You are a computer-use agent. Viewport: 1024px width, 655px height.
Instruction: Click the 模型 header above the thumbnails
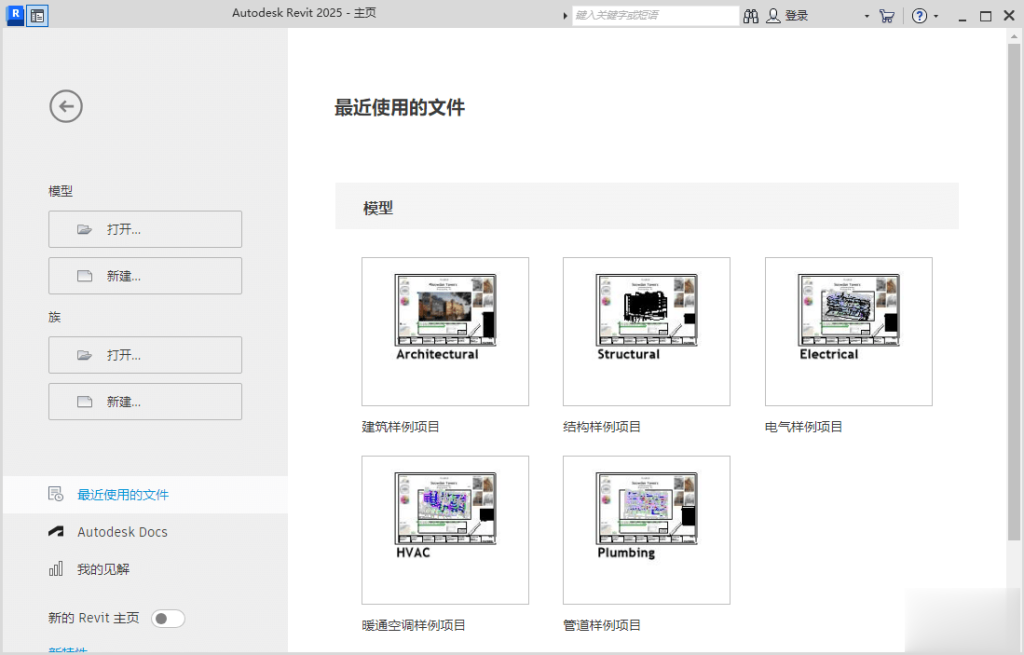(x=378, y=208)
